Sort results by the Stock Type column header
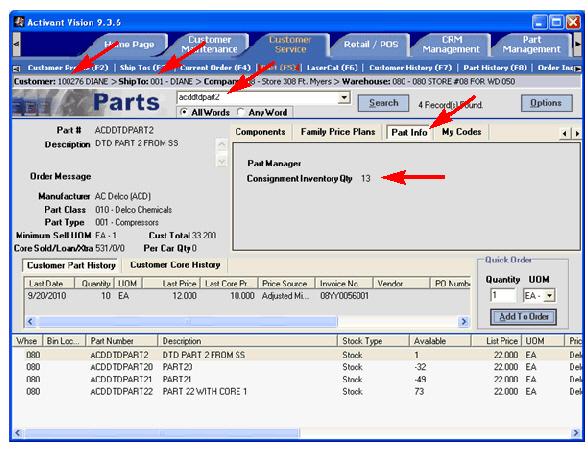The width and height of the screenshot is (588, 451). (x=373, y=341)
